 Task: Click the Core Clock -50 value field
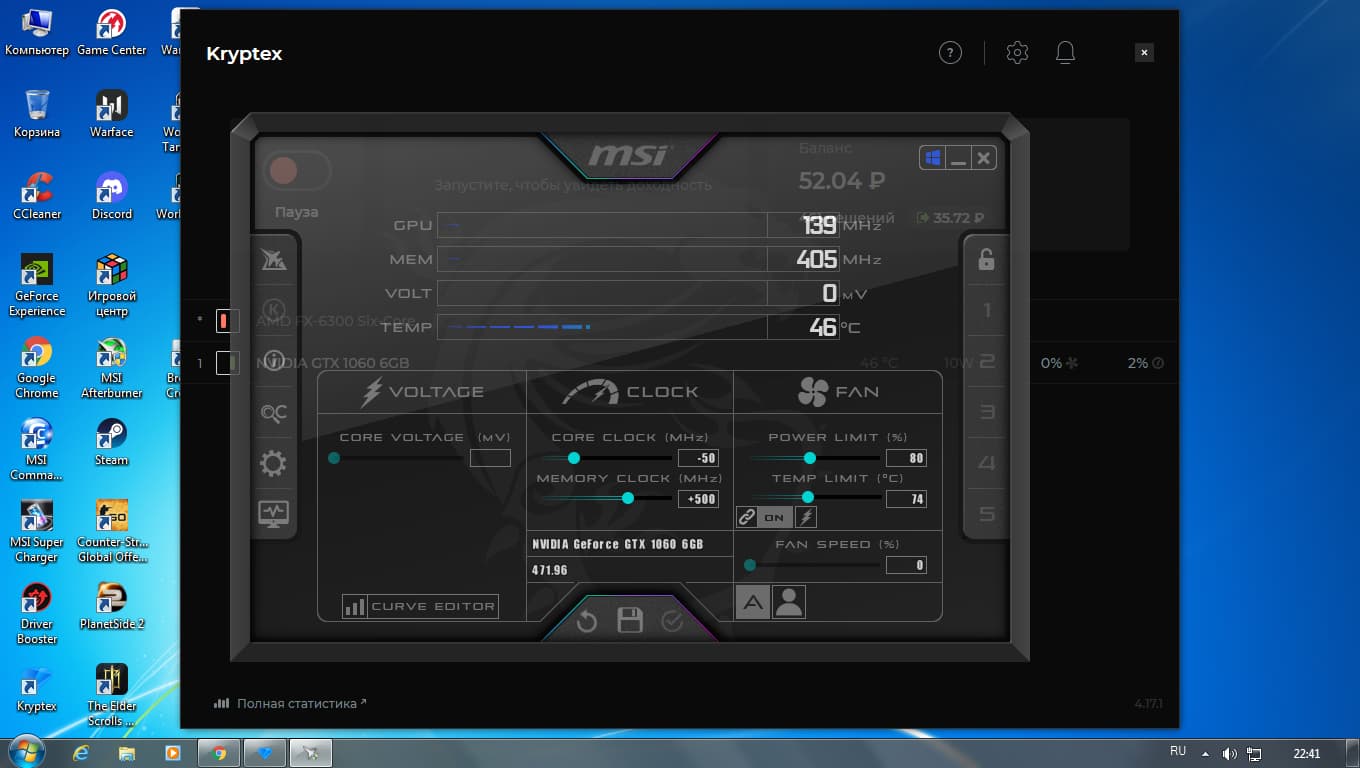pyautogui.click(x=698, y=458)
